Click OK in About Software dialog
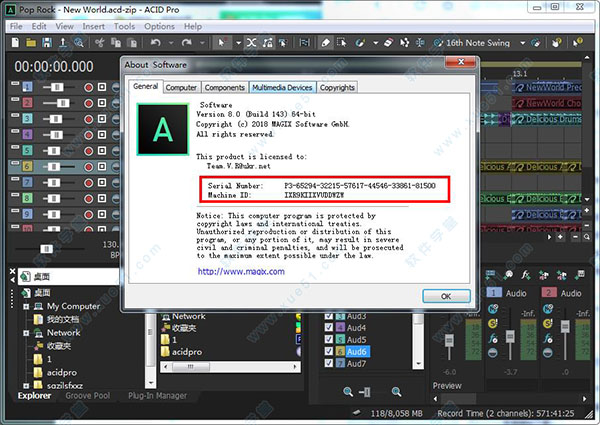600x425 pixels. tap(446, 296)
